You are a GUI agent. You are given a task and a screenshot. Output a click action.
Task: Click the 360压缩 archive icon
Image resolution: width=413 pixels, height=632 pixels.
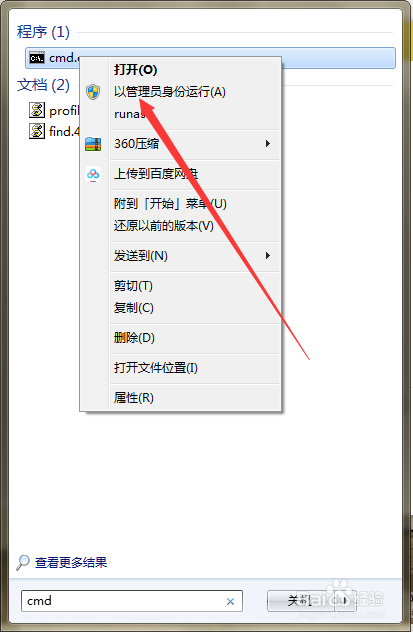pyautogui.click(x=93, y=144)
